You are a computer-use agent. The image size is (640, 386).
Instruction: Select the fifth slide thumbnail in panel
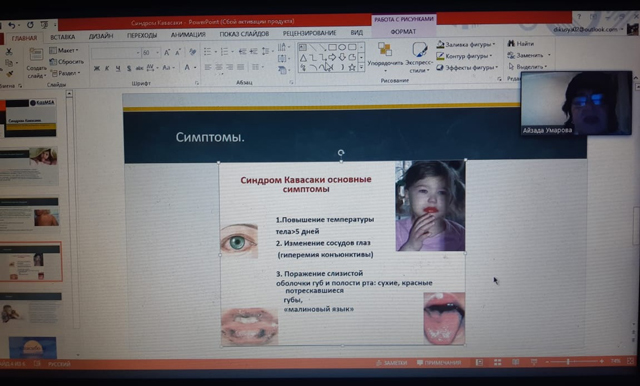click(31, 308)
